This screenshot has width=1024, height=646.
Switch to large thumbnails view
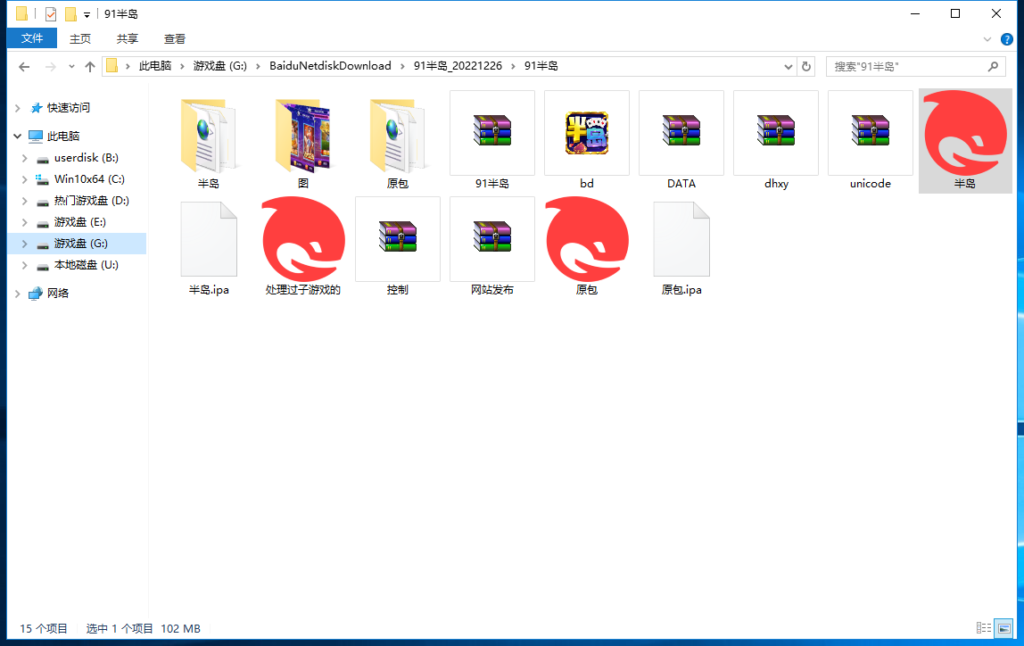coord(1002,628)
